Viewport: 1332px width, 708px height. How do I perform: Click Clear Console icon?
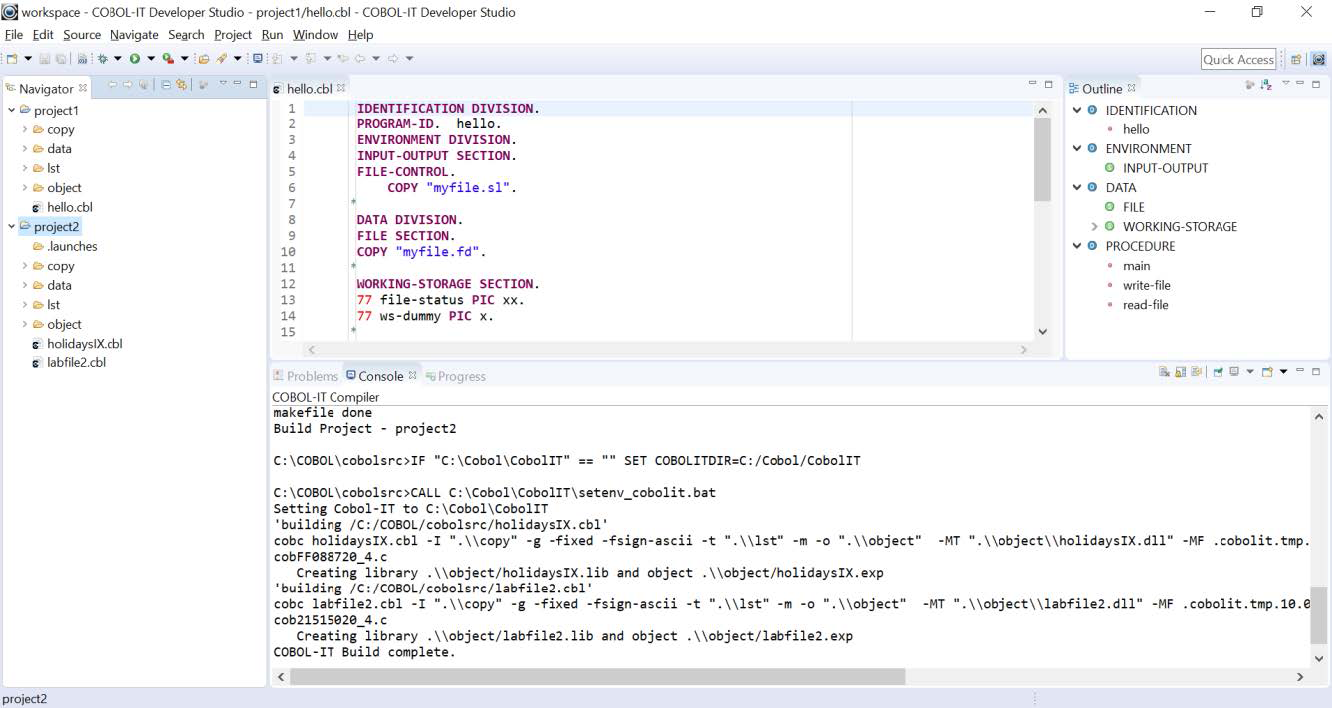pos(1164,372)
